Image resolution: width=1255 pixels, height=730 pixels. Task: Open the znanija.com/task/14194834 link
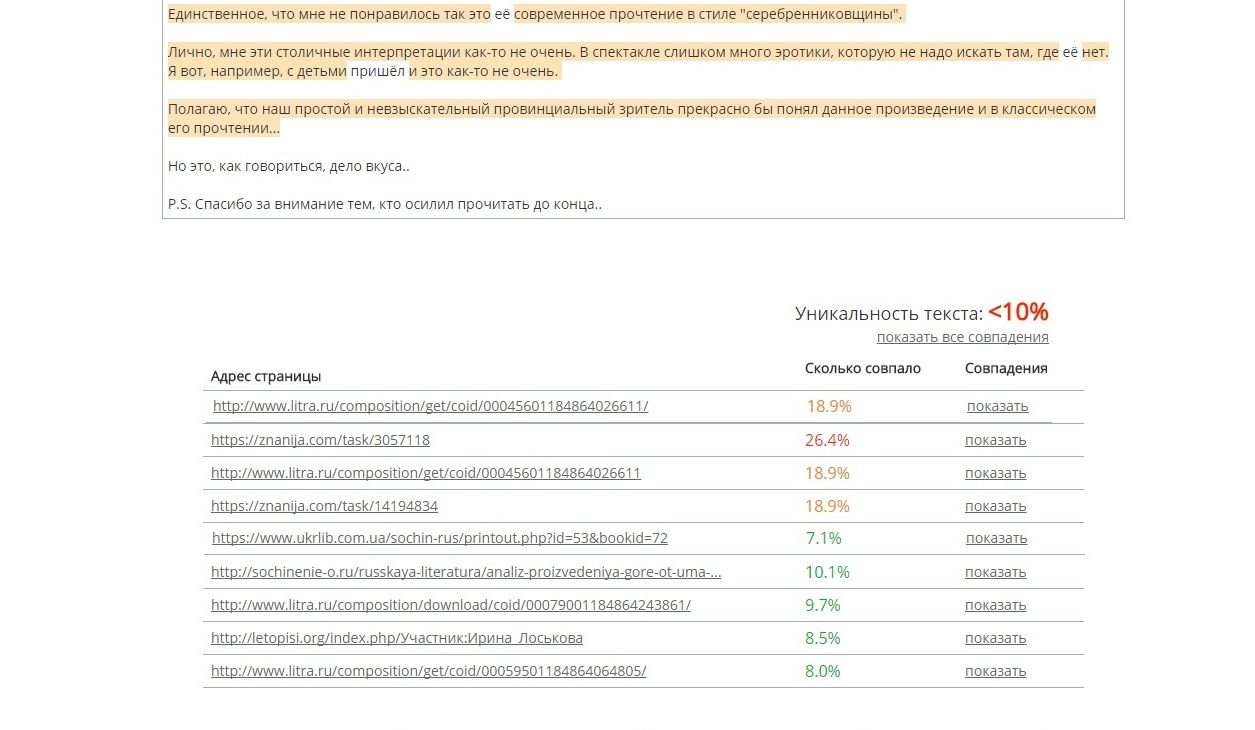[324, 506]
